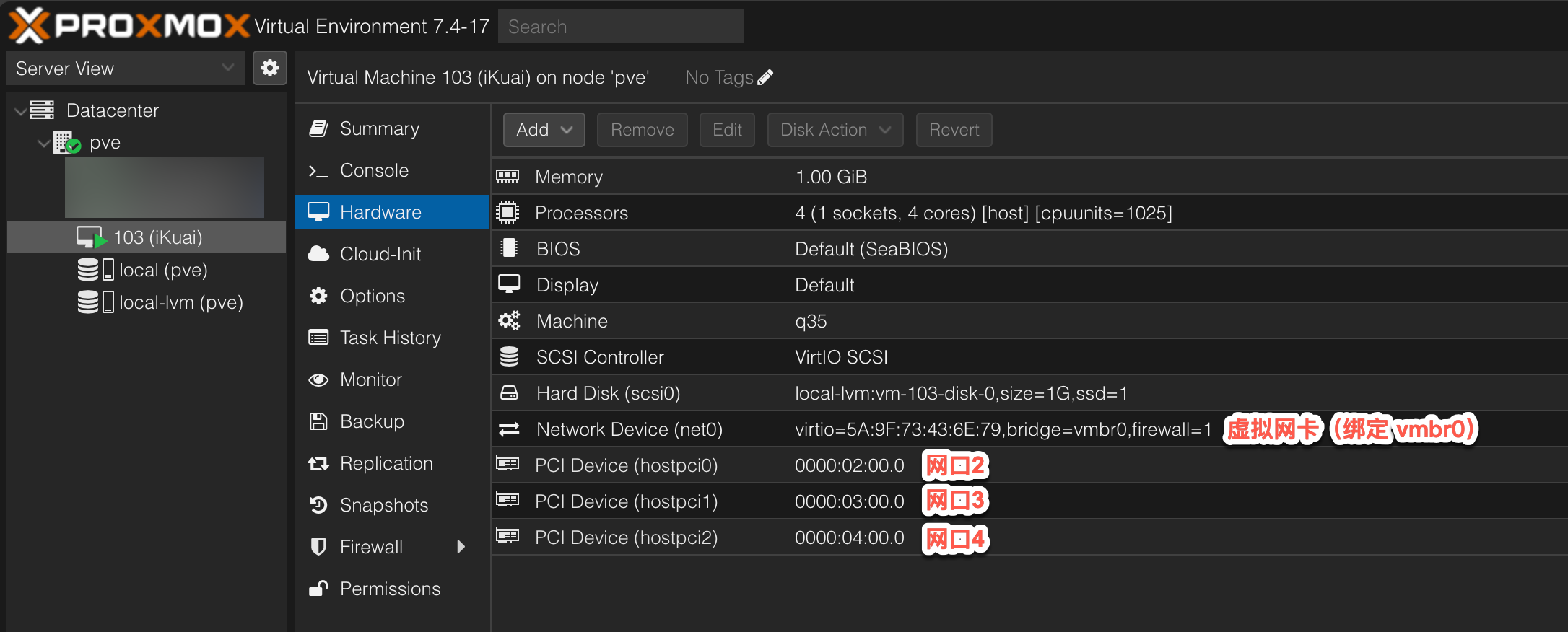Expand the Firewall submenu arrow
Screen dimensions: 1568x632
tap(461, 547)
